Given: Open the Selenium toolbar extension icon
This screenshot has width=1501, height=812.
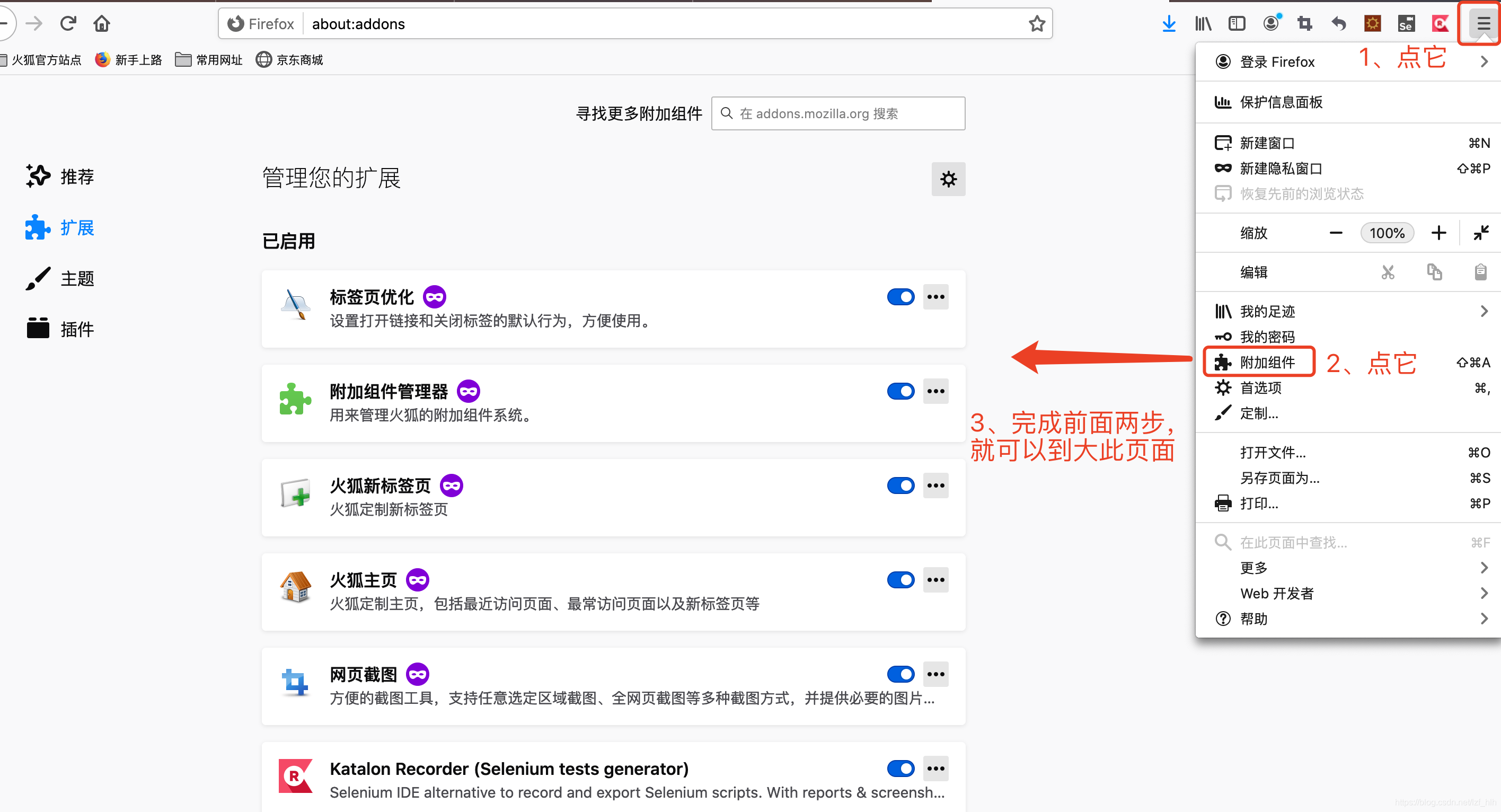Looking at the screenshot, I should (1407, 23).
